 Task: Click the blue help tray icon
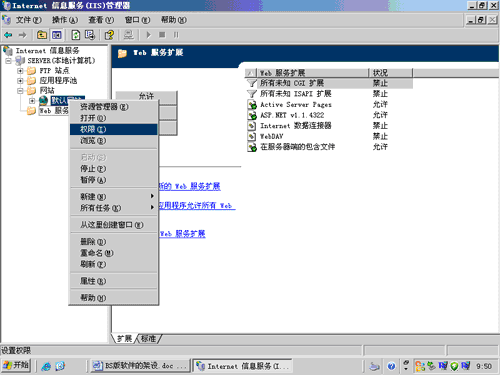pyautogui.click(x=391, y=366)
